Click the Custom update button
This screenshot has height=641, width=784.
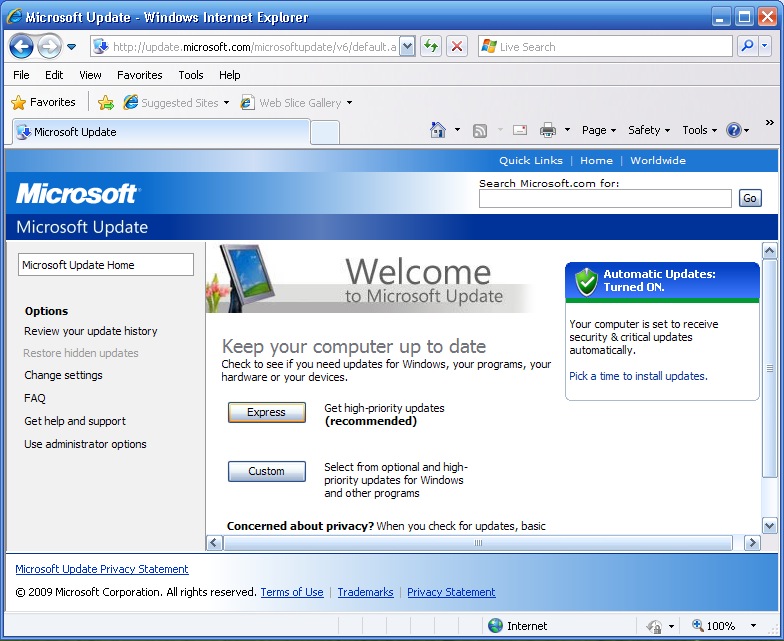[266, 472]
